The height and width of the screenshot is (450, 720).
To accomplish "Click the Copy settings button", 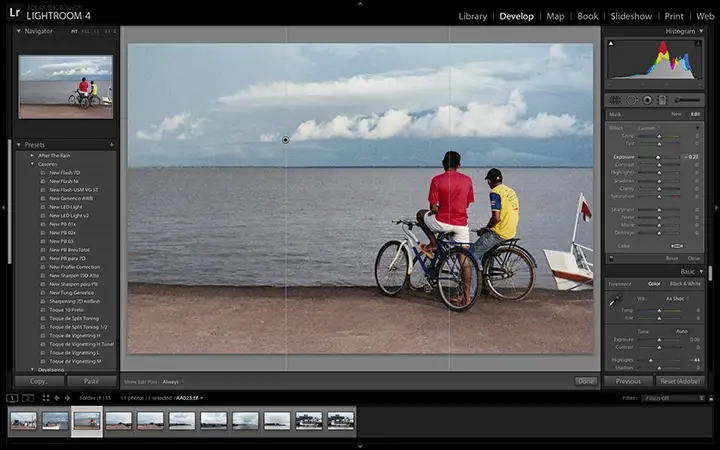I will [x=39, y=381].
